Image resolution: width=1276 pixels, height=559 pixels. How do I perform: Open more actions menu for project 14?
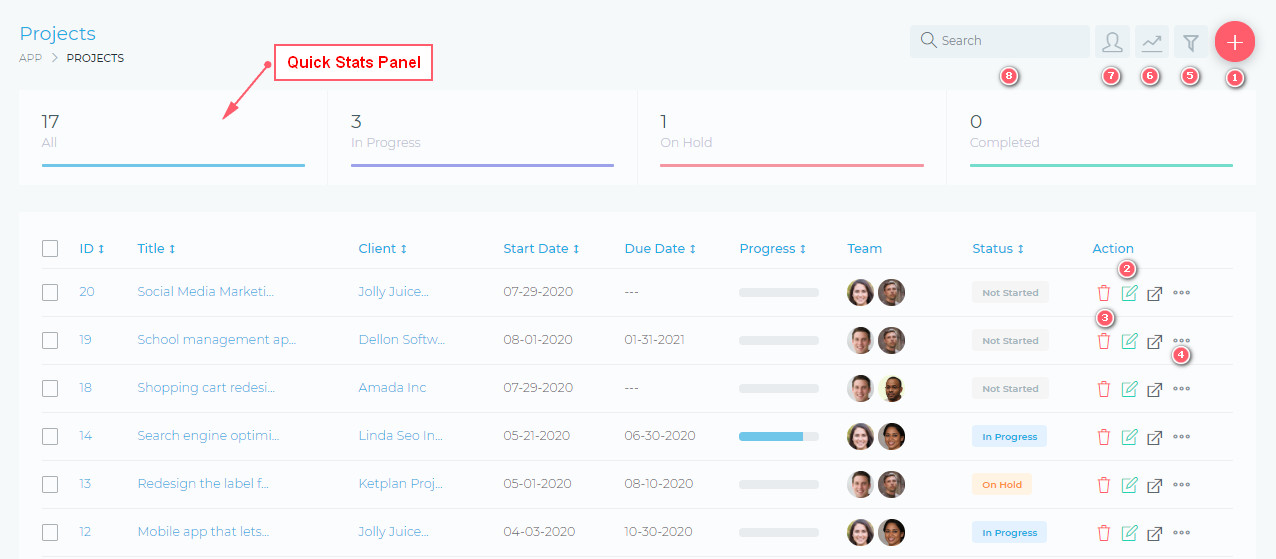point(1182,437)
